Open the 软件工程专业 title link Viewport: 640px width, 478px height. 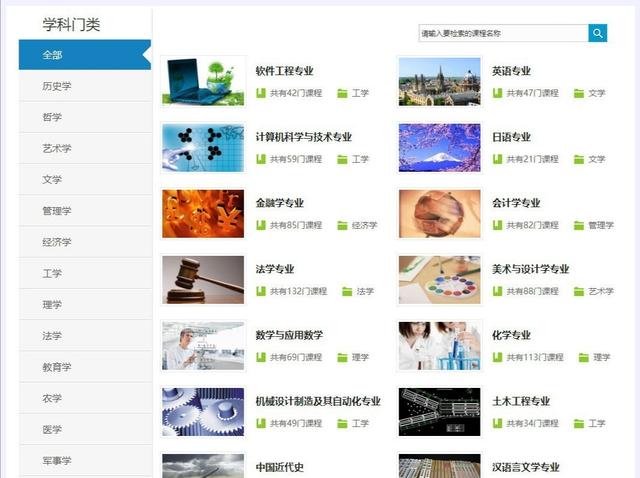(284, 71)
